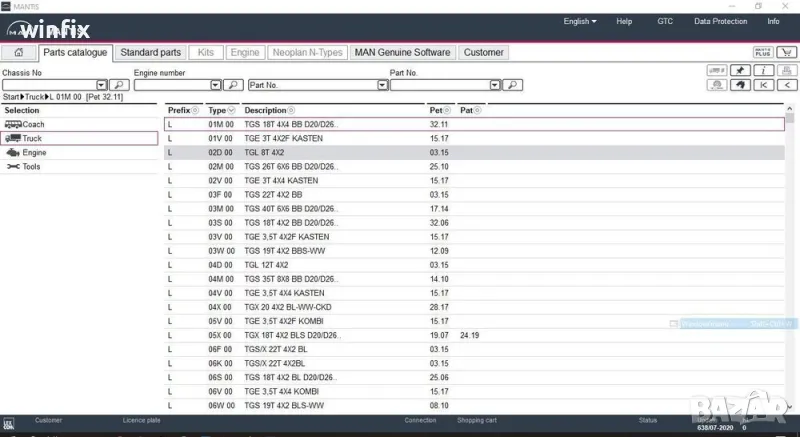Search by Engine number magnifier
The width and height of the screenshot is (800, 437).
pyautogui.click(x=233, y=85)
